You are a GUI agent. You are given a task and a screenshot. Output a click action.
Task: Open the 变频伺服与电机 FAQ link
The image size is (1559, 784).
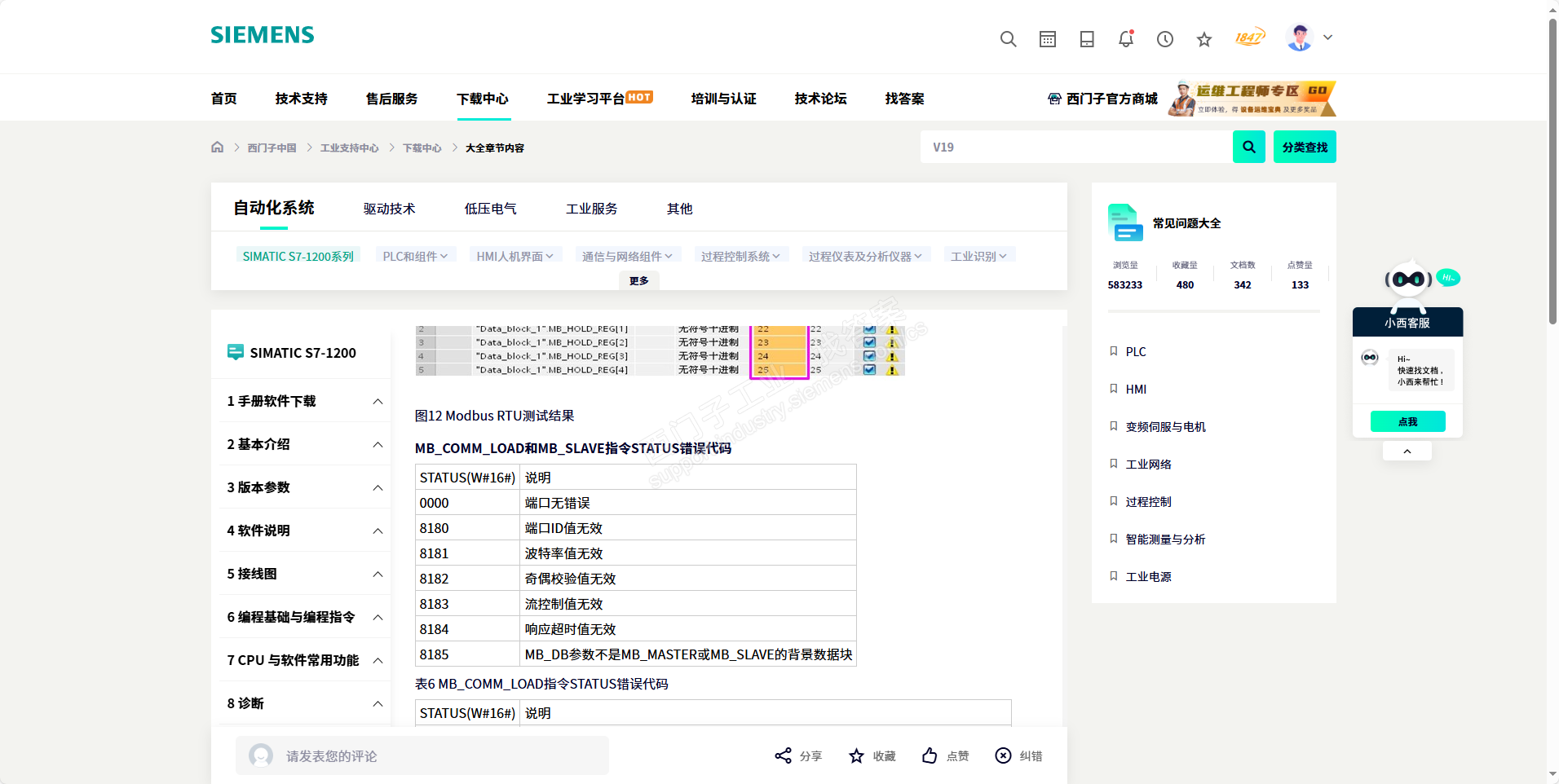pyautogui.click(x=1165, y=426)
